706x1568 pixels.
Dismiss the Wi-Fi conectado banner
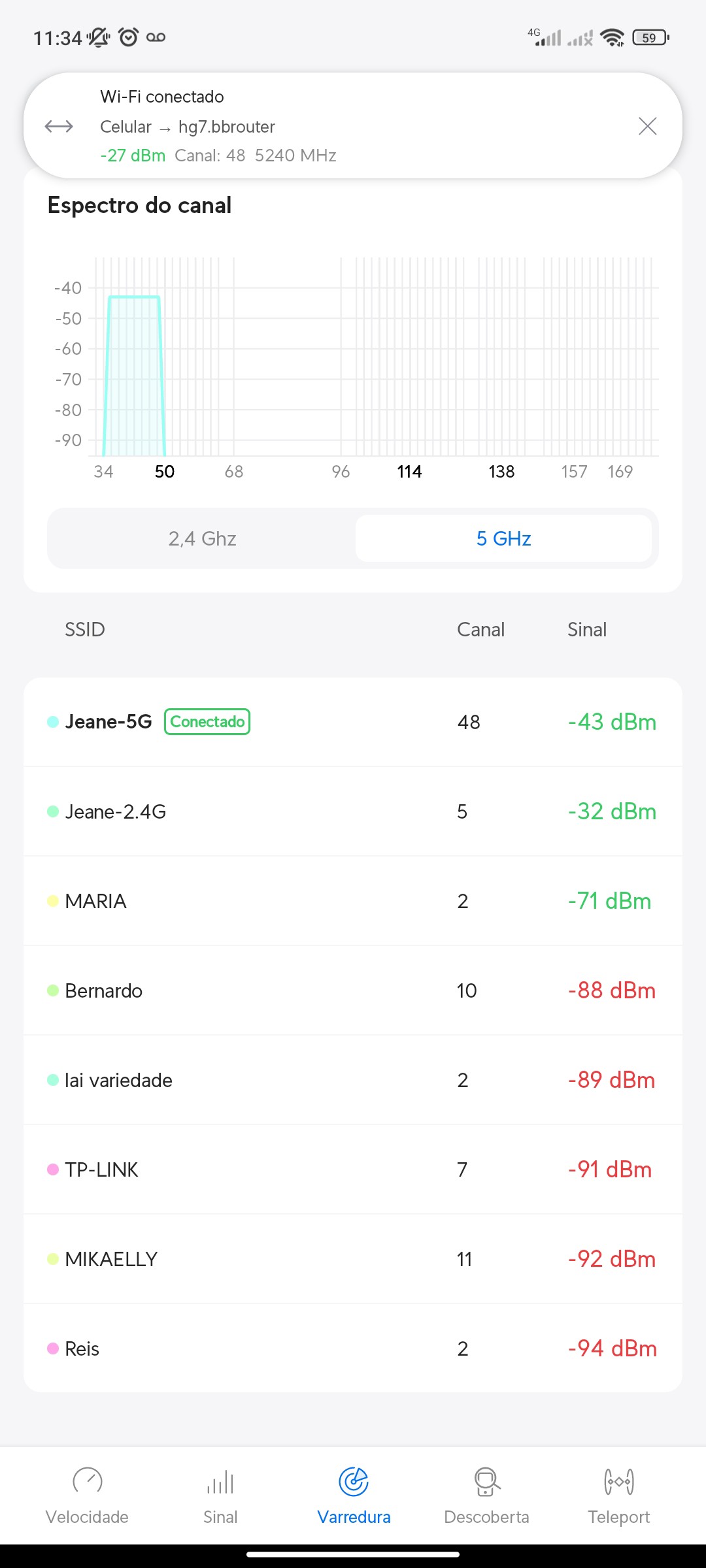click(x=647, y=126)
